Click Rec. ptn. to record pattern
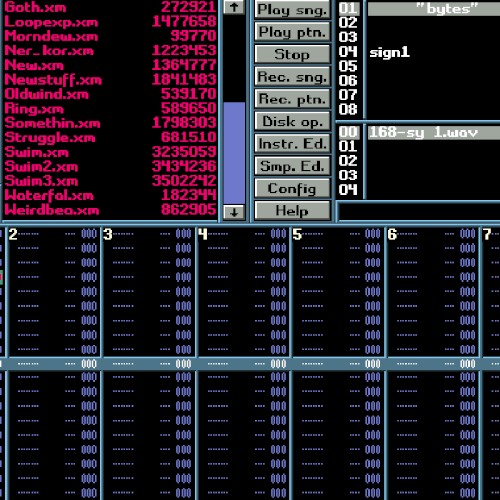This screenshot has height=500, width=500. point(292,99)
